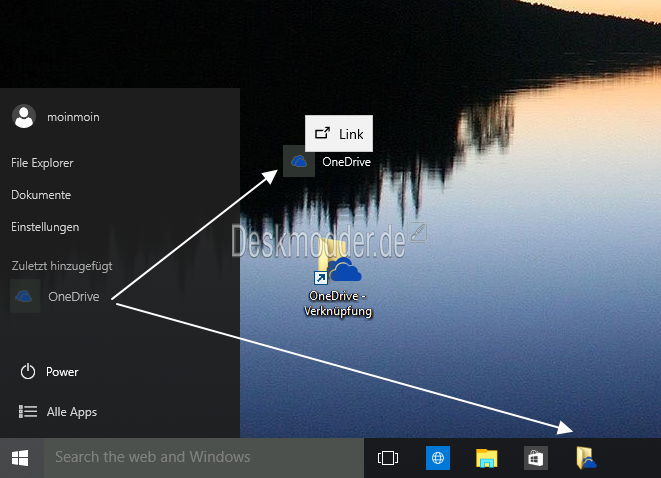Open the Store icon on the taskbar
The height and width of the screenshot is (478, 661).
tap(536, 458)
